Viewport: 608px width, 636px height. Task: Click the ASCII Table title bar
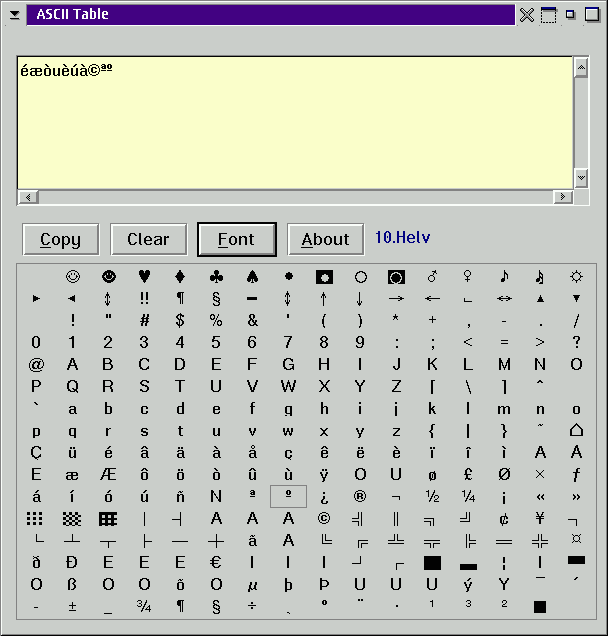pos(271,15)
